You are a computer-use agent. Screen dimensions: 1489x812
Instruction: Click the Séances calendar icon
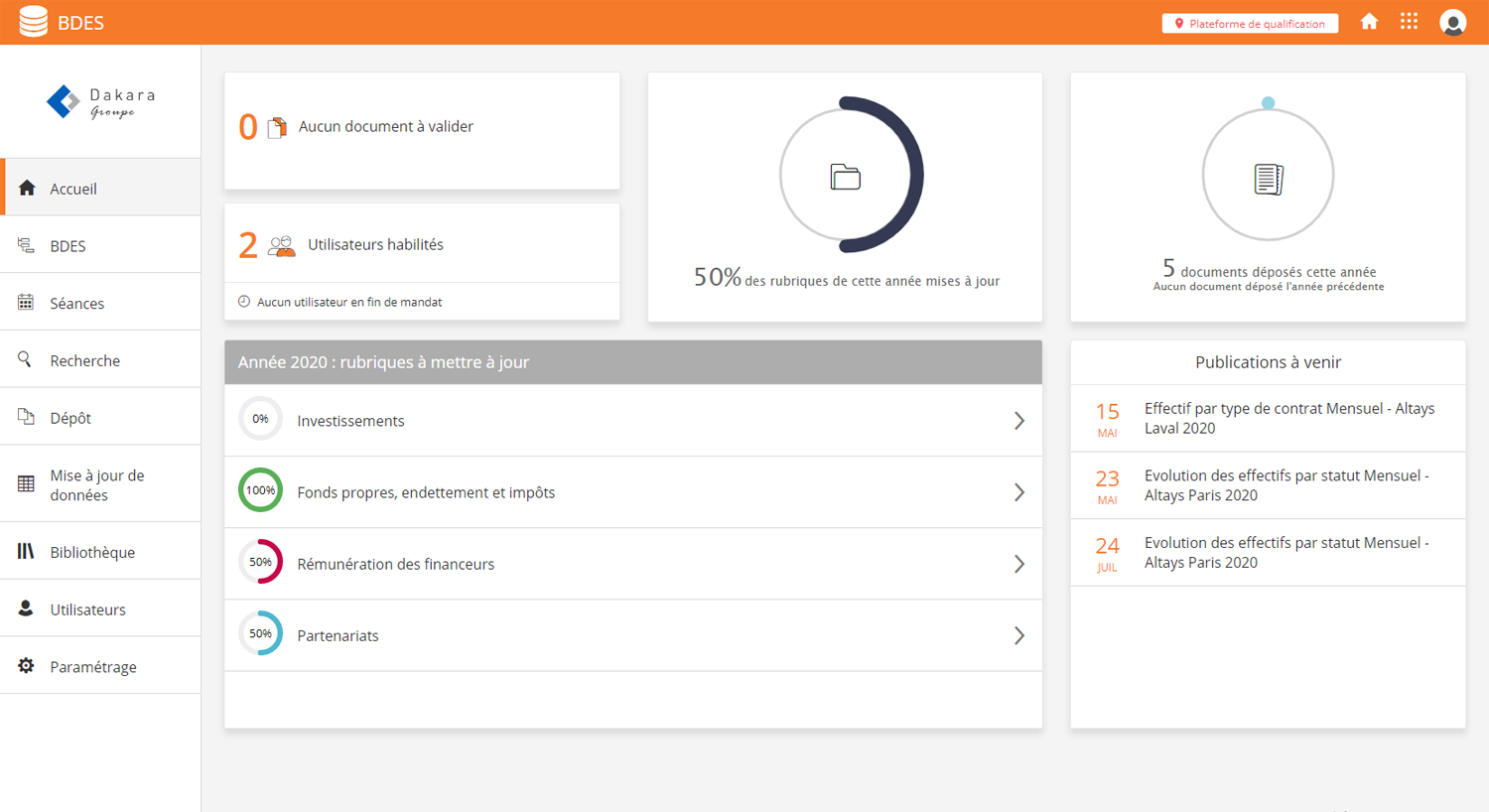[26, 303]
